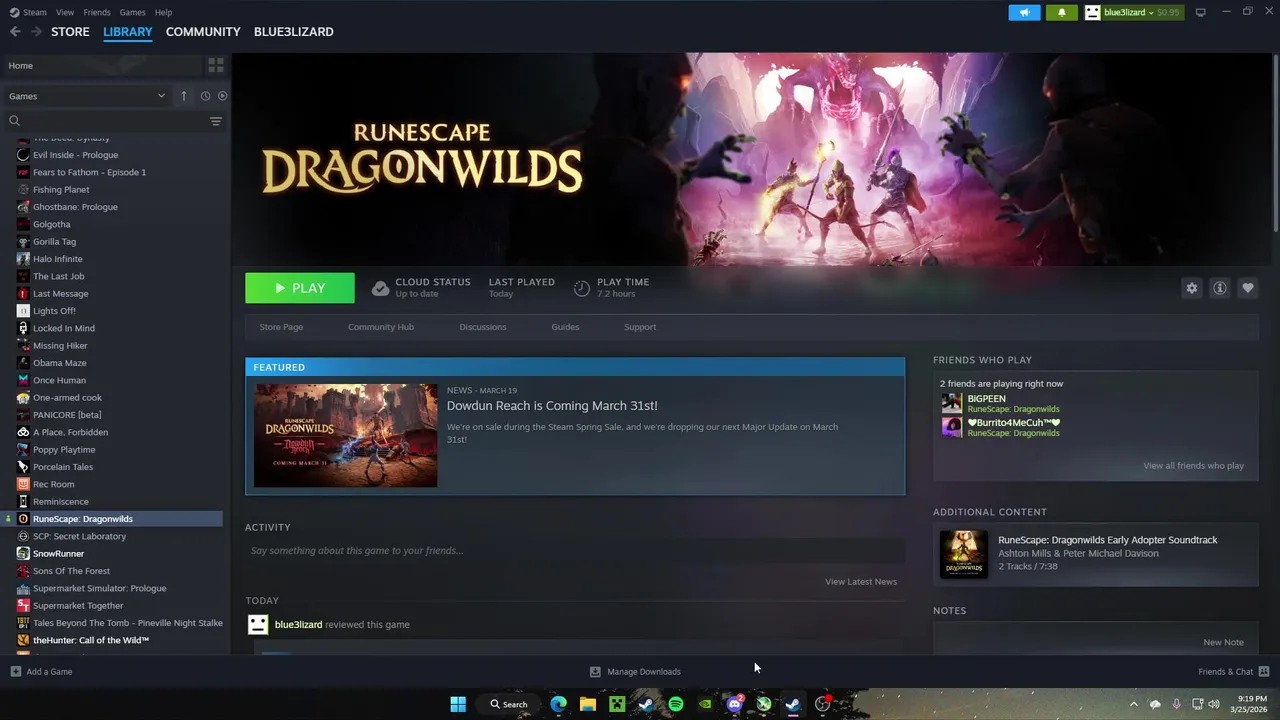Open Discord from the taskbar
The image size is (1280, 720).
[735, 704]
